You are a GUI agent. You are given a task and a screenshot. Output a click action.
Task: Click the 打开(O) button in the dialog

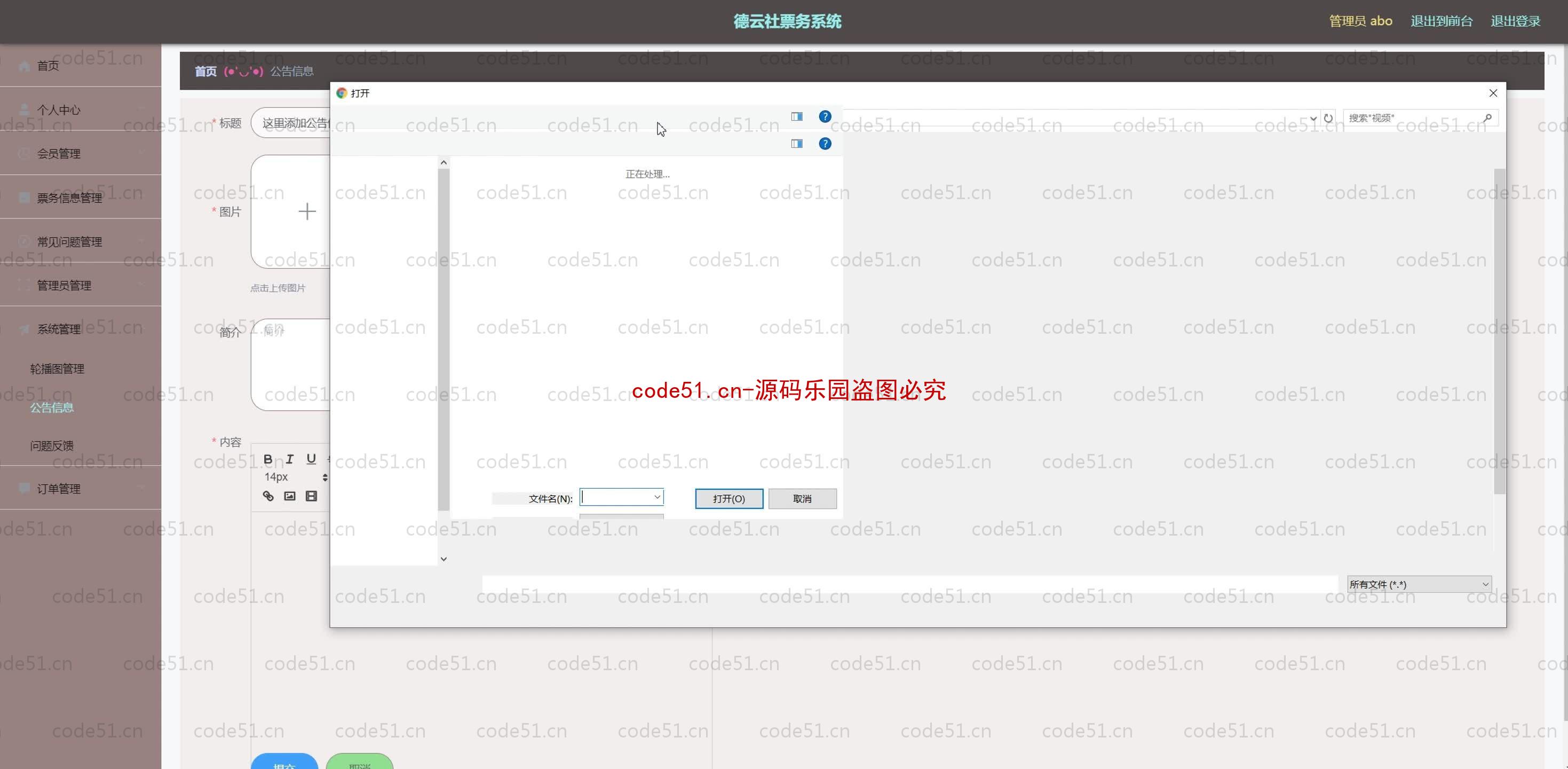[728, 499]
